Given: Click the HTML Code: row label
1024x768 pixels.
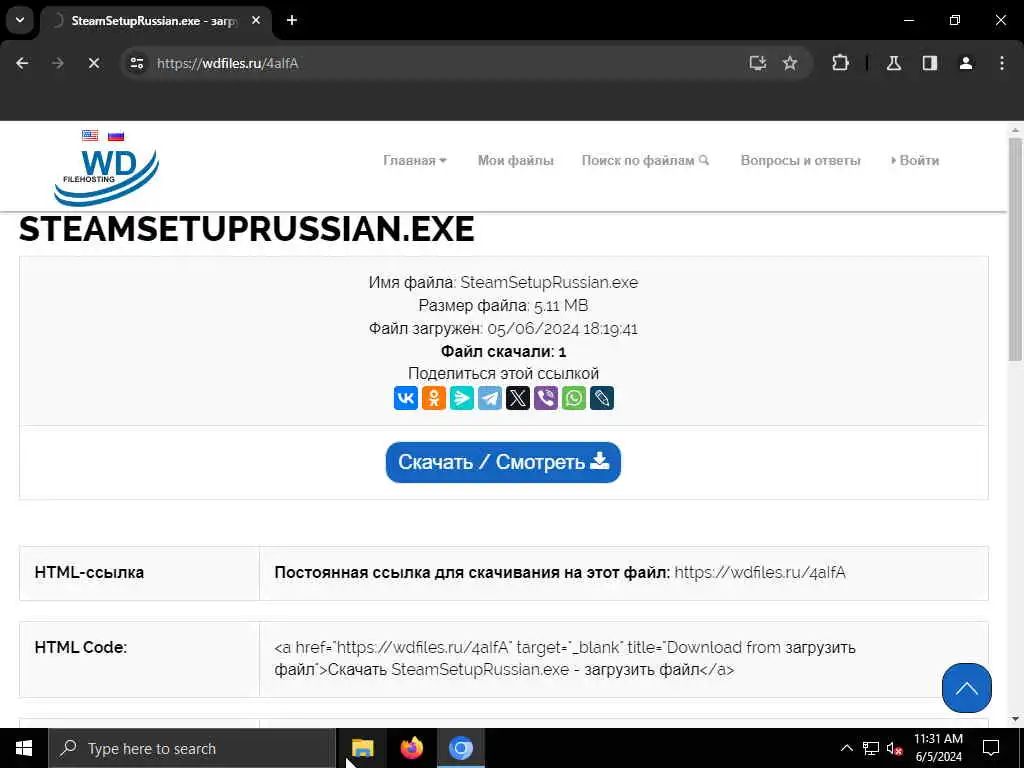Looking at the screenshot, I should coord(81,647).
